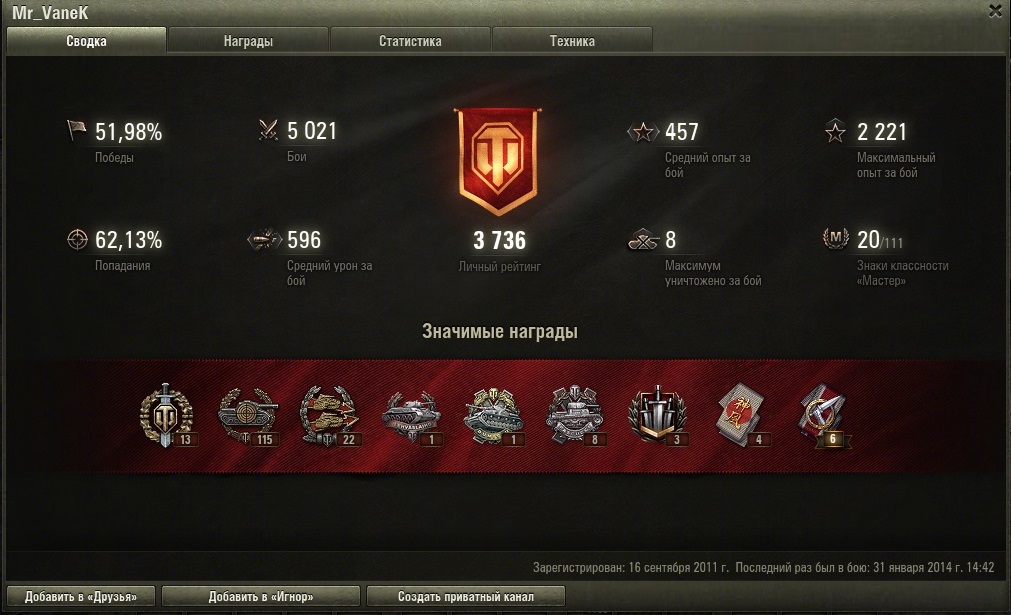Select the sword-and-shield medal with count 13
The image size is (1011, 615).
[x=168, y=415]
